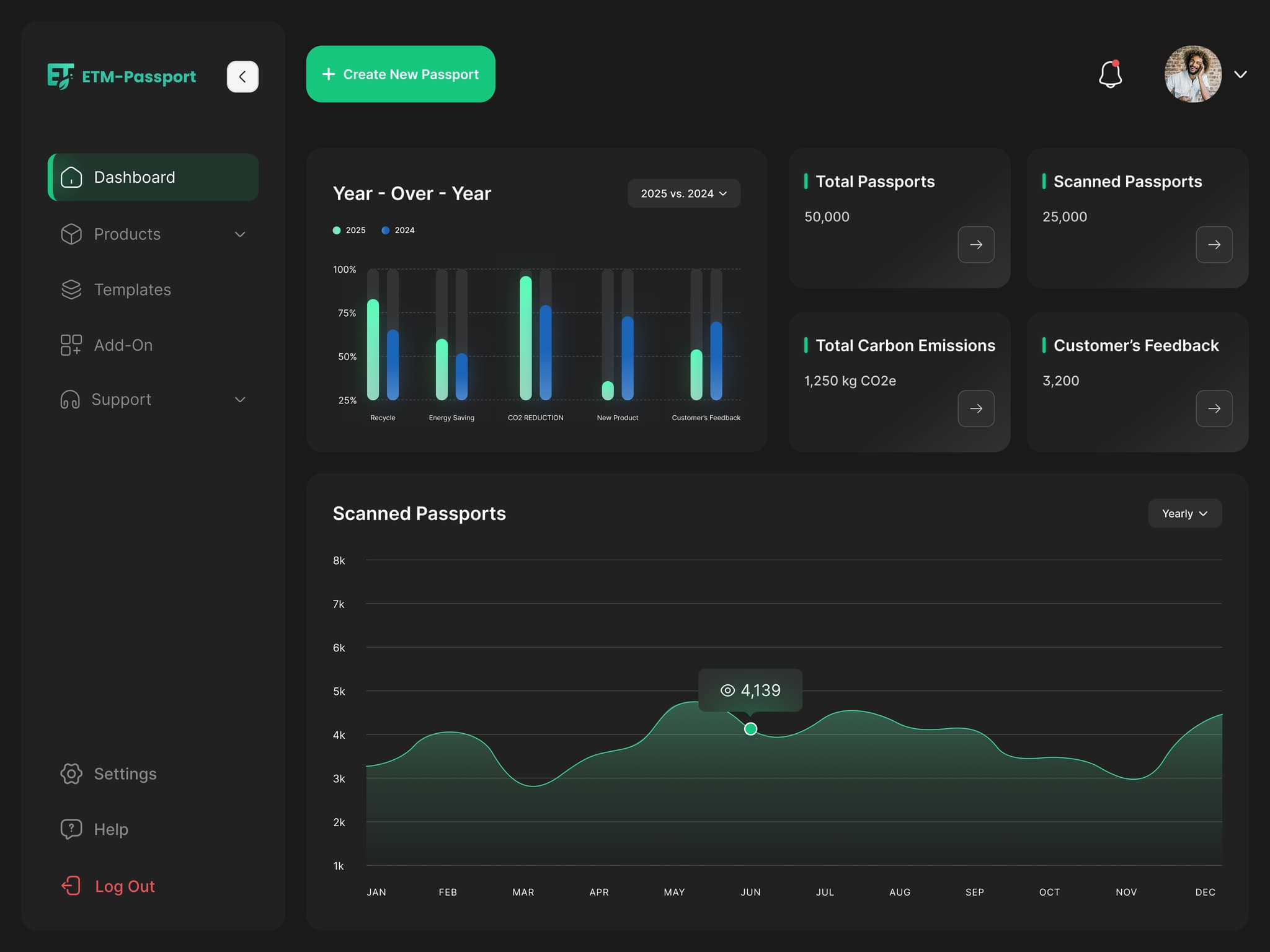The height and width of the screenshot is (952, 1270).
Task: Open the Scanned Passports card arrow button
Action: pos(1214,245)
